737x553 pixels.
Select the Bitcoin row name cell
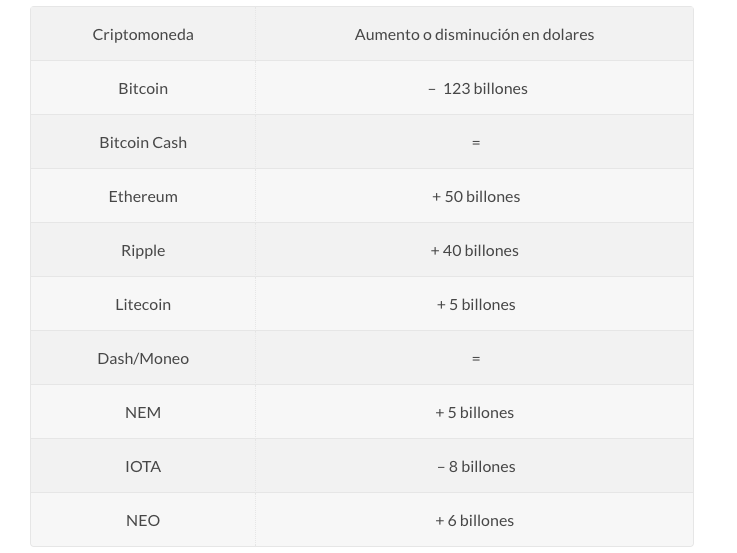click(x=143, y=88)
